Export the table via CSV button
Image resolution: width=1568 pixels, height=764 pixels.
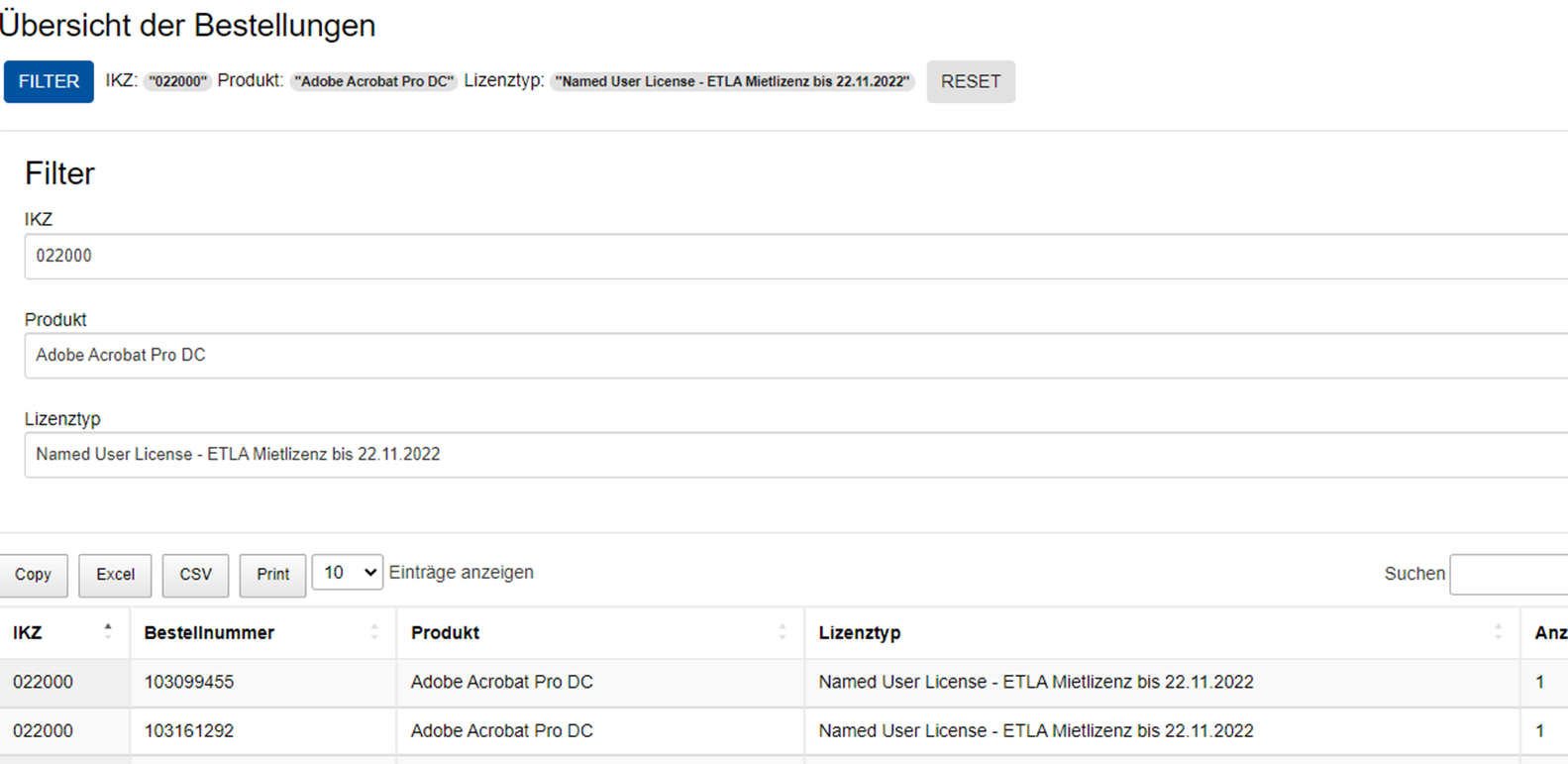[195, 575]
